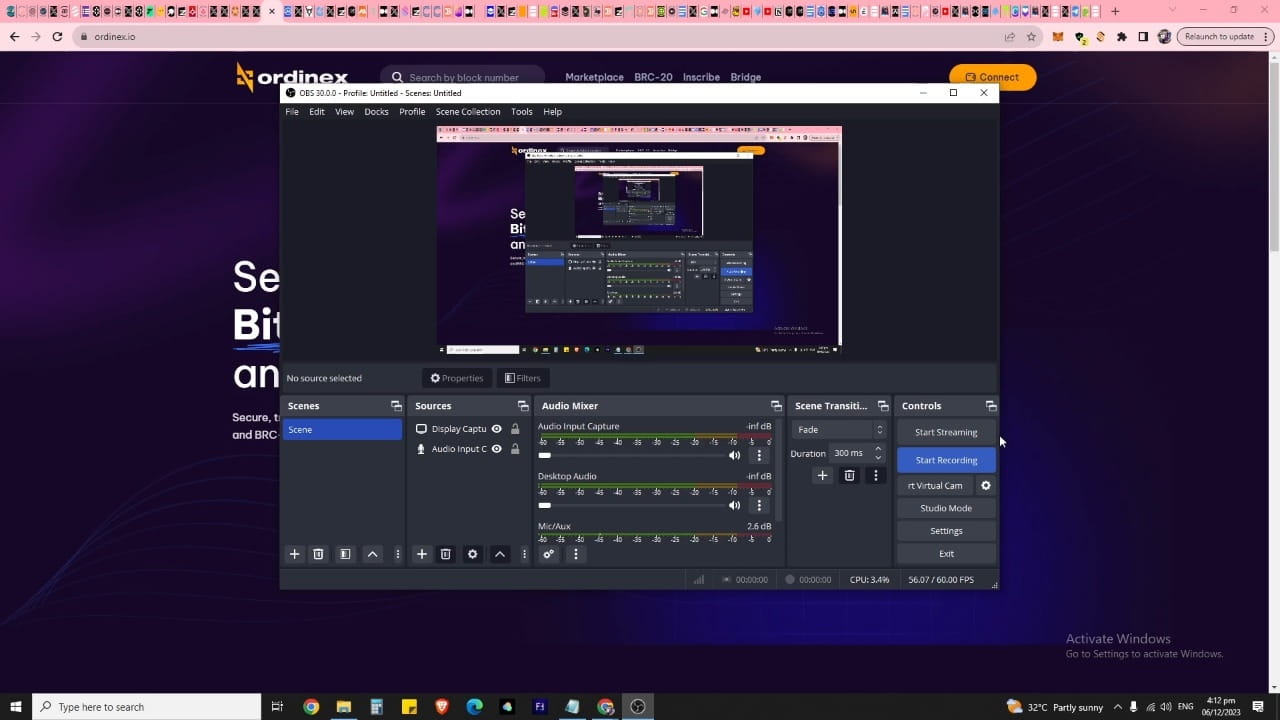Image resolution: width=1280 pixels, height=720 pixels.
Task: Toggle visibility of Audio Input Capture source
Action: (x=496, y=449)
